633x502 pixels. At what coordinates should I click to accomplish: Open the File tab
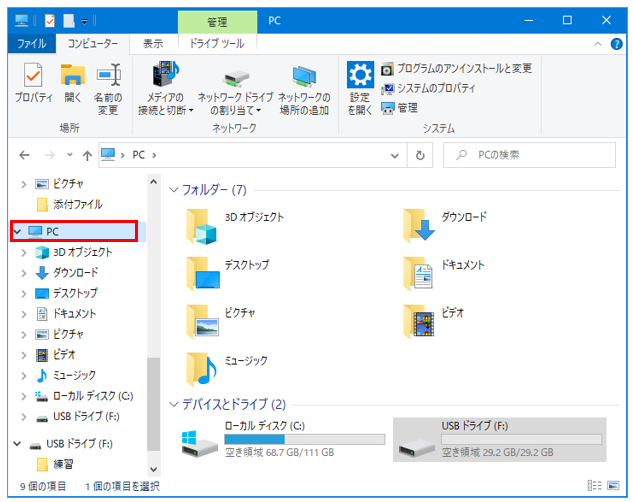(x=31, y=43)
